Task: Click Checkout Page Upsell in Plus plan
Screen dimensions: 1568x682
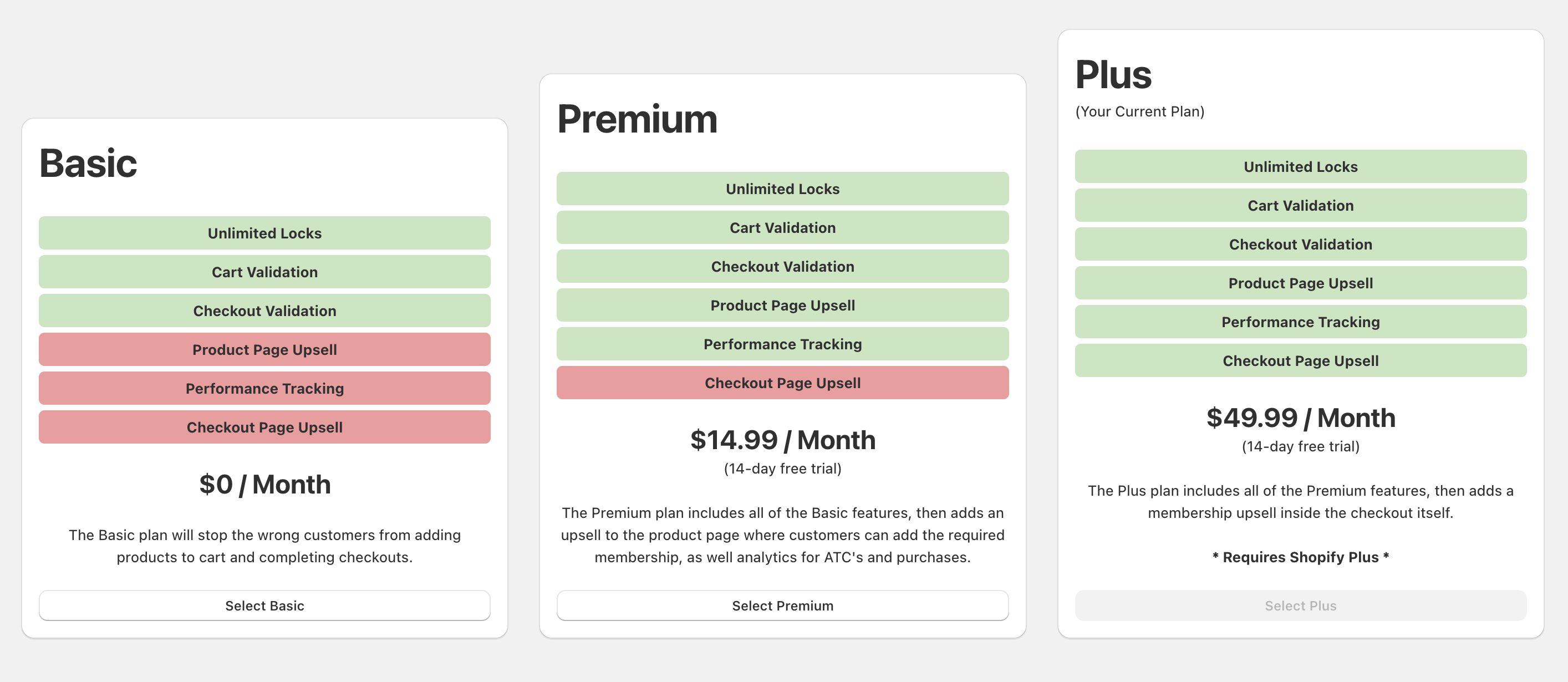Action: [1300, 360]
